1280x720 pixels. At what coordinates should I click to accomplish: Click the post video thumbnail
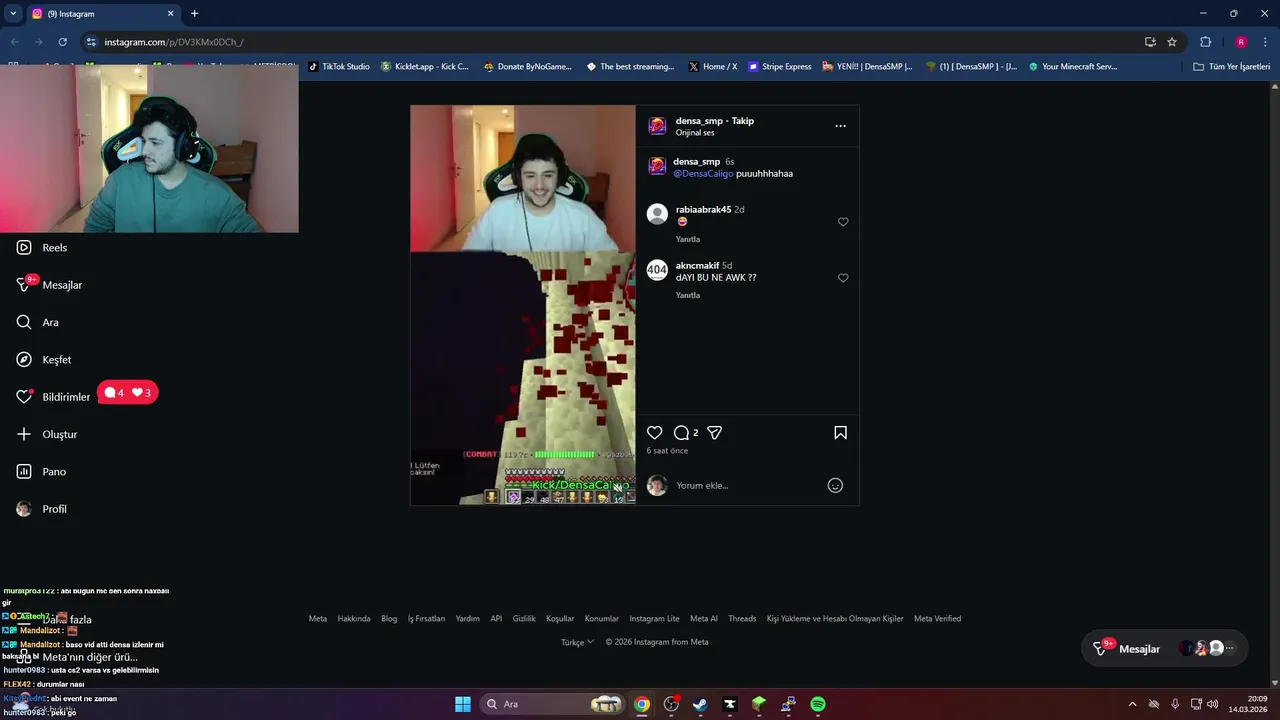click(x=522, y=305)
